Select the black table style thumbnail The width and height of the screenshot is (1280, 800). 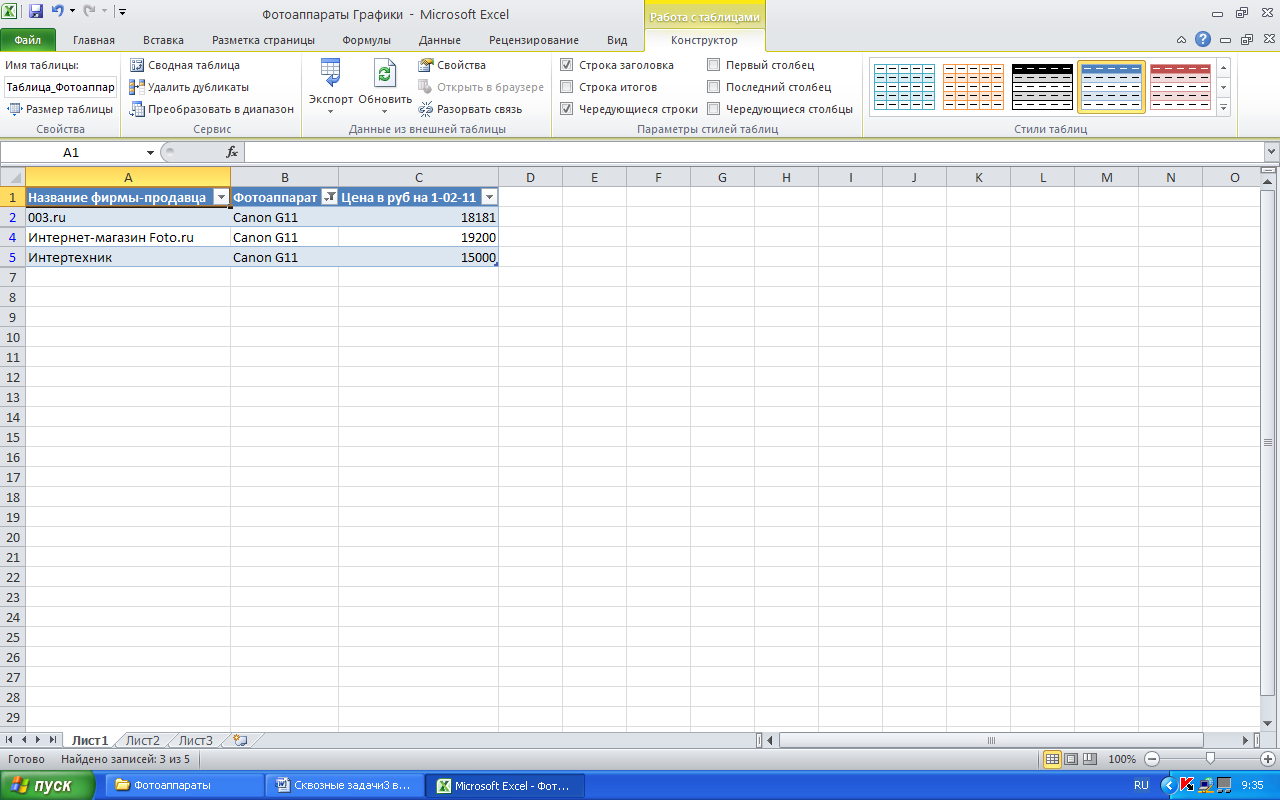coord(1042,87)
